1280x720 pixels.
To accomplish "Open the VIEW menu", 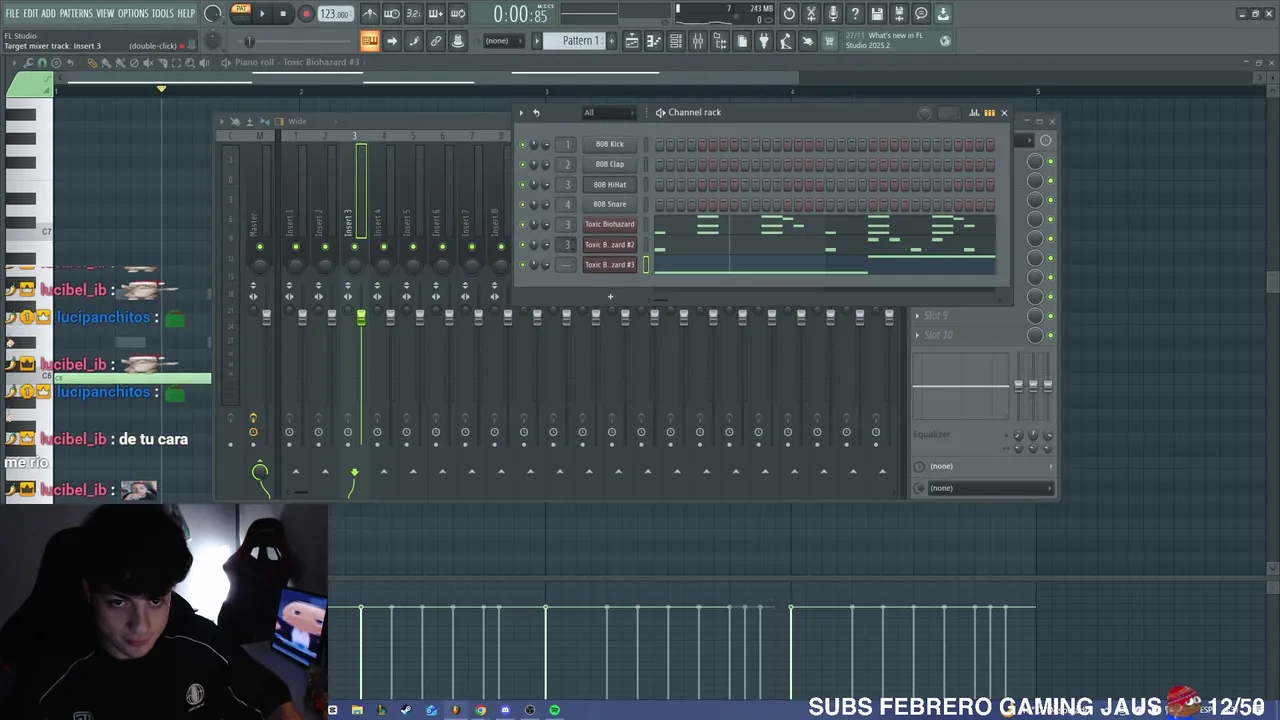I will tap(105, 13).
